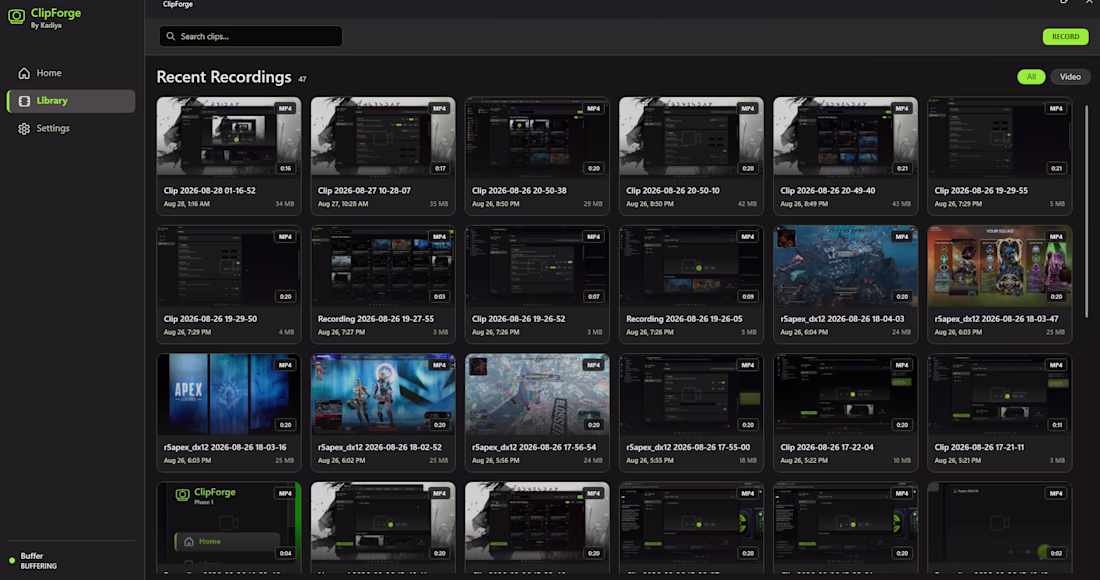Click title "Clip 2026-08-26 19-29-50"
Screen dimensions: 1100x580
[210, 319]
